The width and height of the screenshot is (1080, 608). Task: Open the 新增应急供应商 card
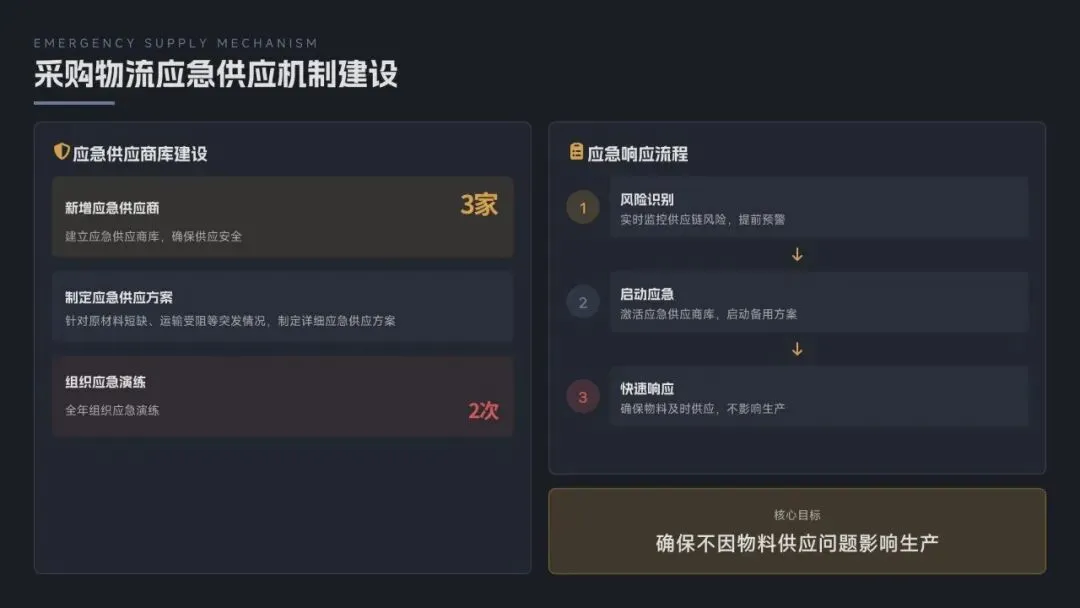point(282,217)
